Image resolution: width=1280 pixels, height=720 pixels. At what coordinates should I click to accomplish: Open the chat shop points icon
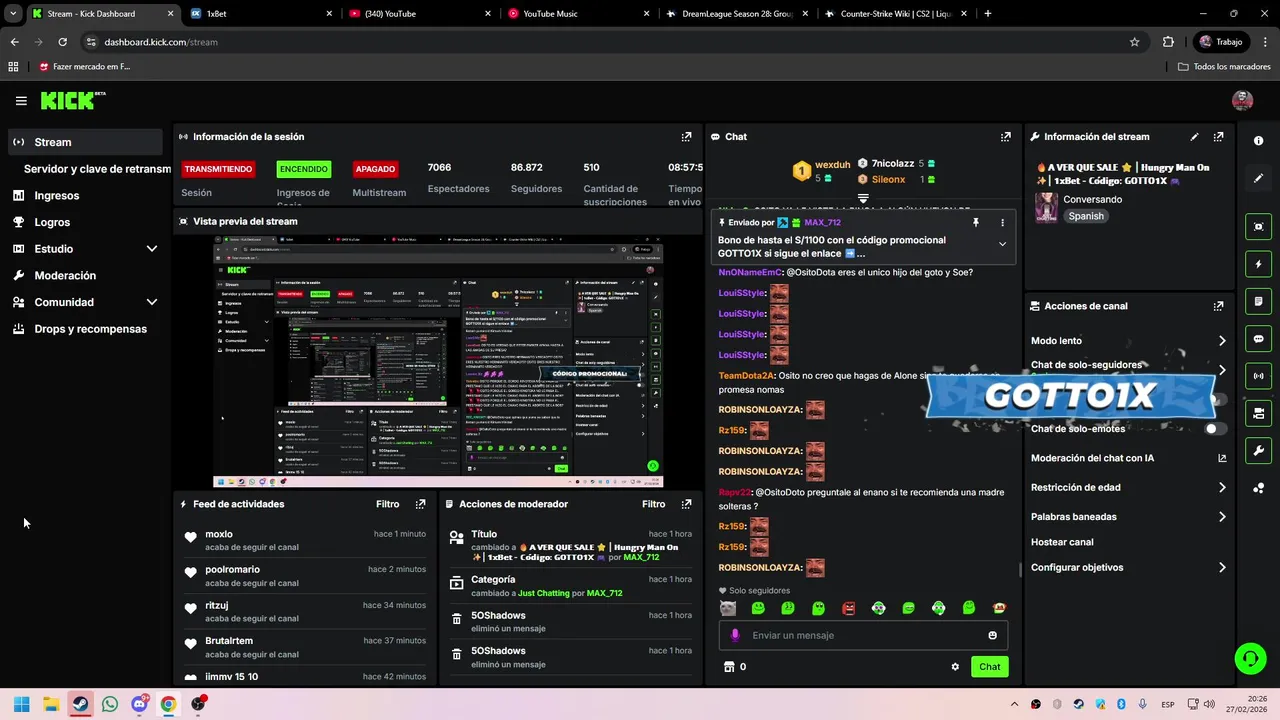(729, 667)
